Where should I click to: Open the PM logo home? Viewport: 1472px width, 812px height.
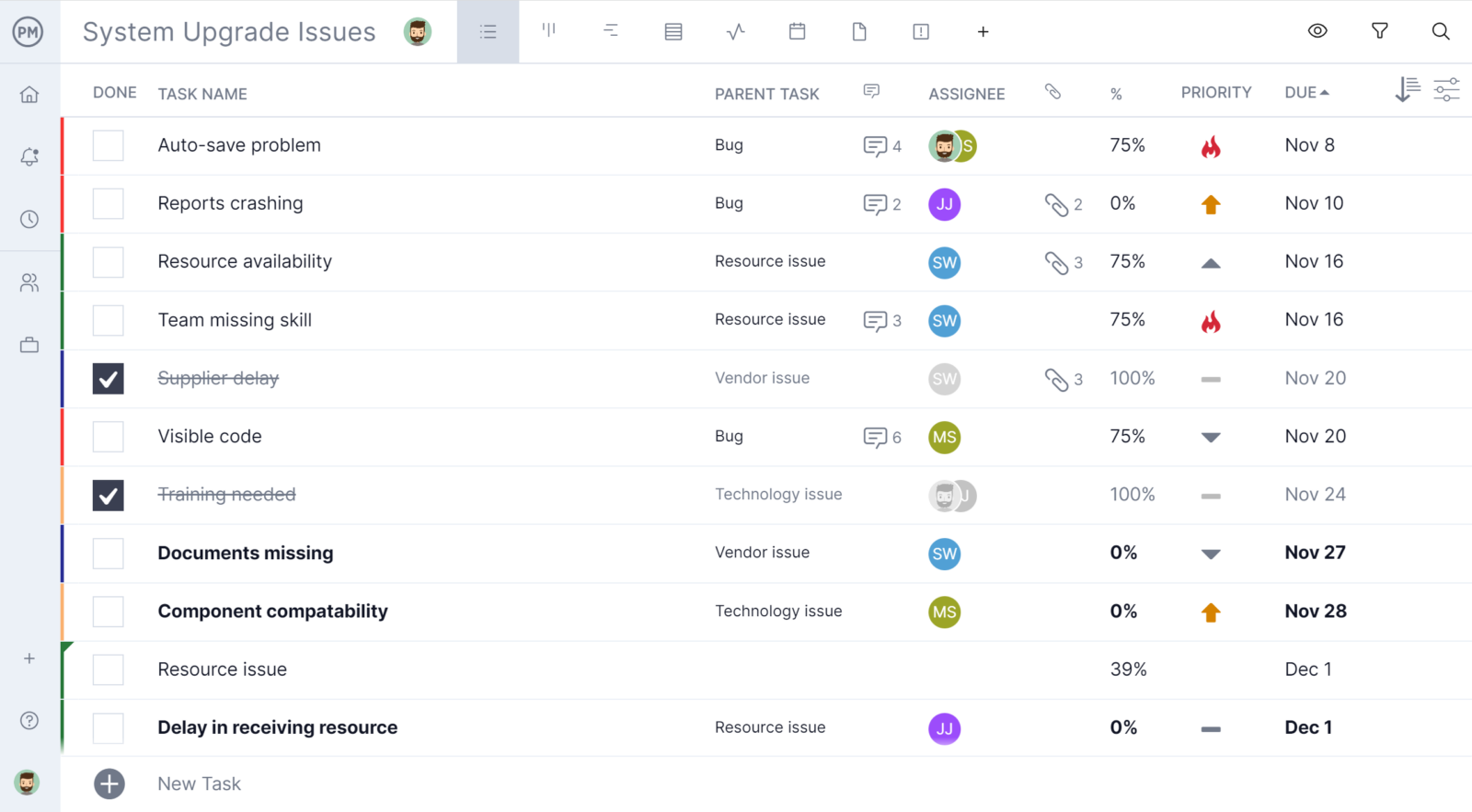28,32
